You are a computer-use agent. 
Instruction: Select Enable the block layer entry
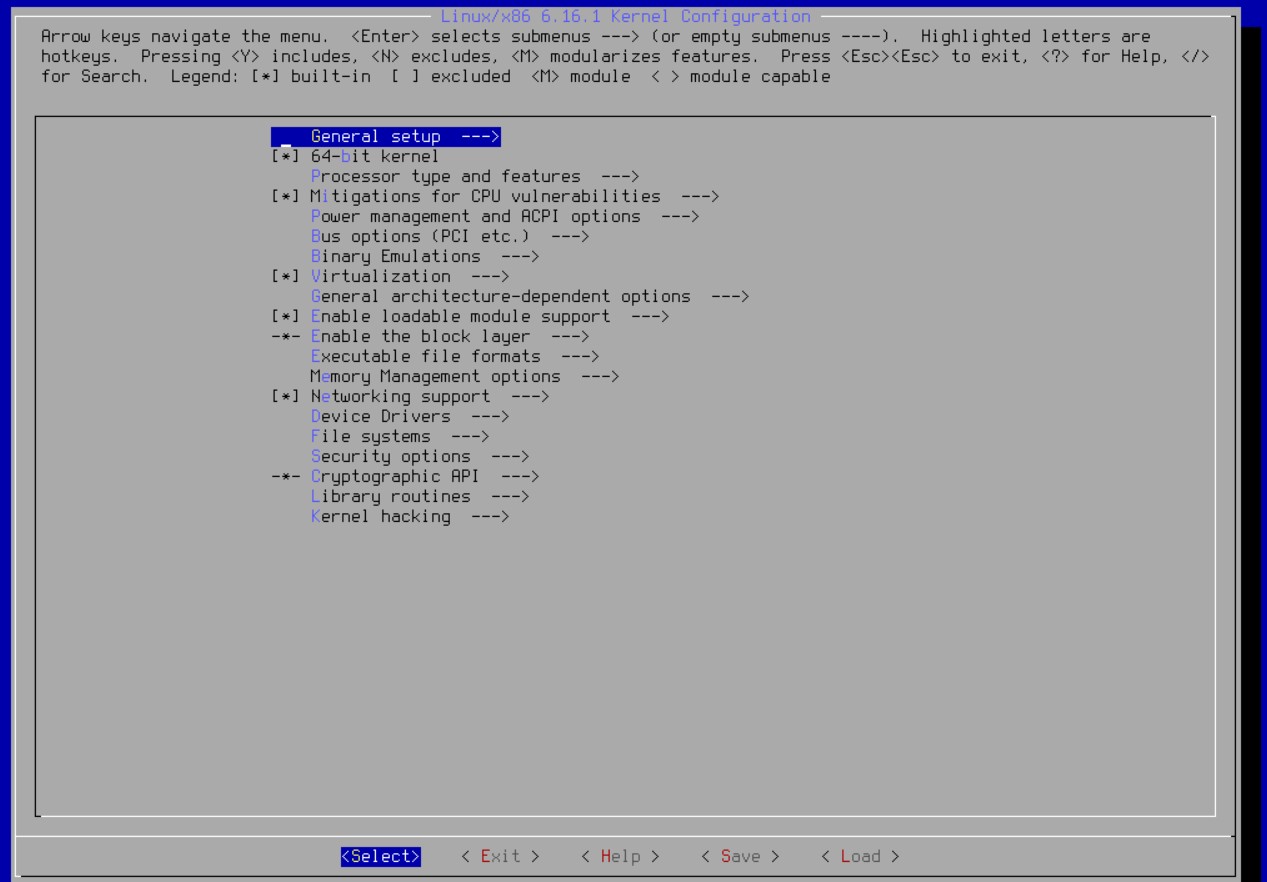click(430, 336)
